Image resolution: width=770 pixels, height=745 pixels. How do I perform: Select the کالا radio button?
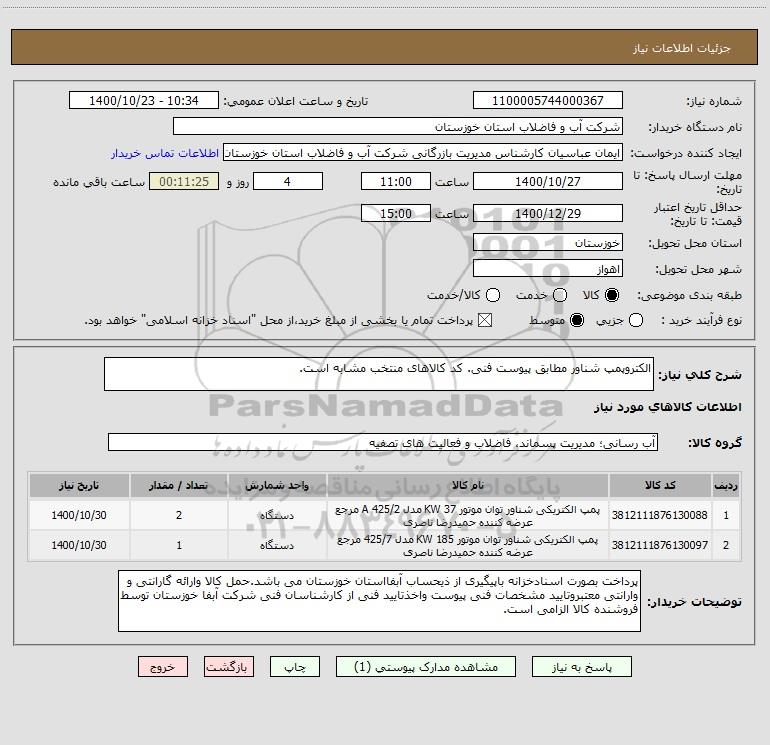[x=612, y=295]
